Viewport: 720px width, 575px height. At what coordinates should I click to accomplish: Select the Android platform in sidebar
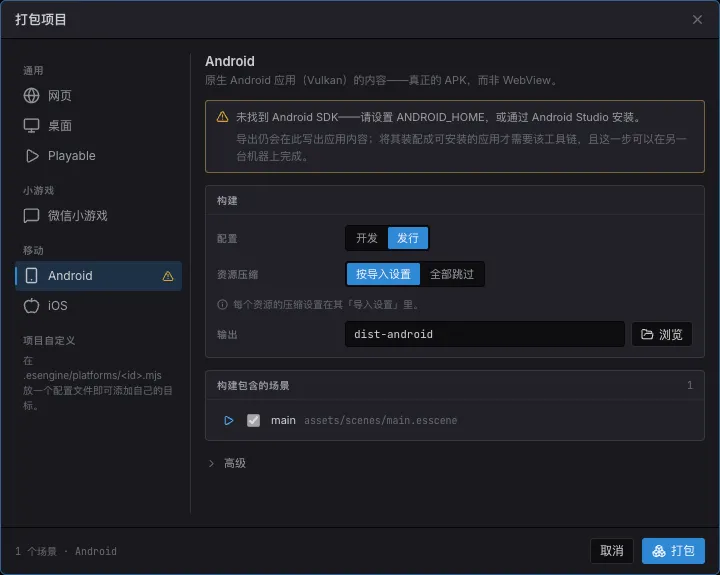click(98, 276)
